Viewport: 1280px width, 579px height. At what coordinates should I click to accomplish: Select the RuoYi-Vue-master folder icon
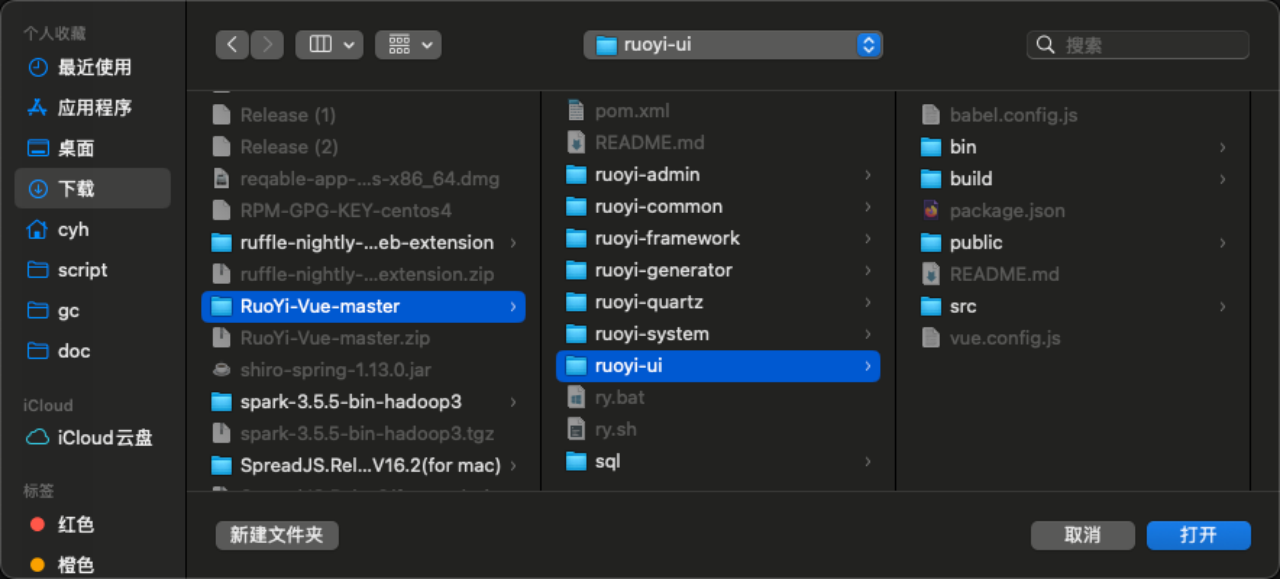[x=221, y=306]
